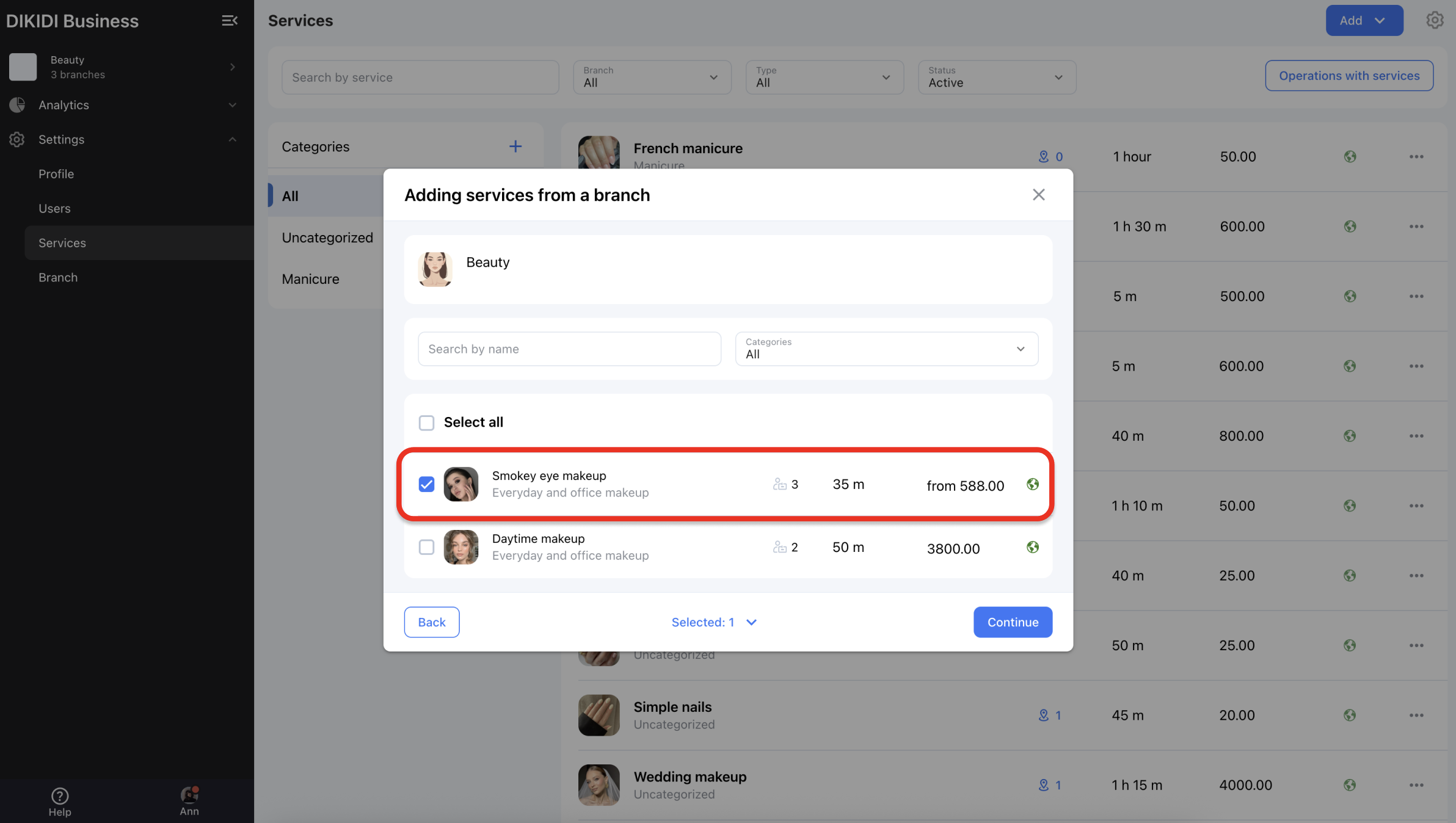Open the Status Active filter dropdown
The width and height of the screenshot is (1456, 823).
click(x=996, y=77)
